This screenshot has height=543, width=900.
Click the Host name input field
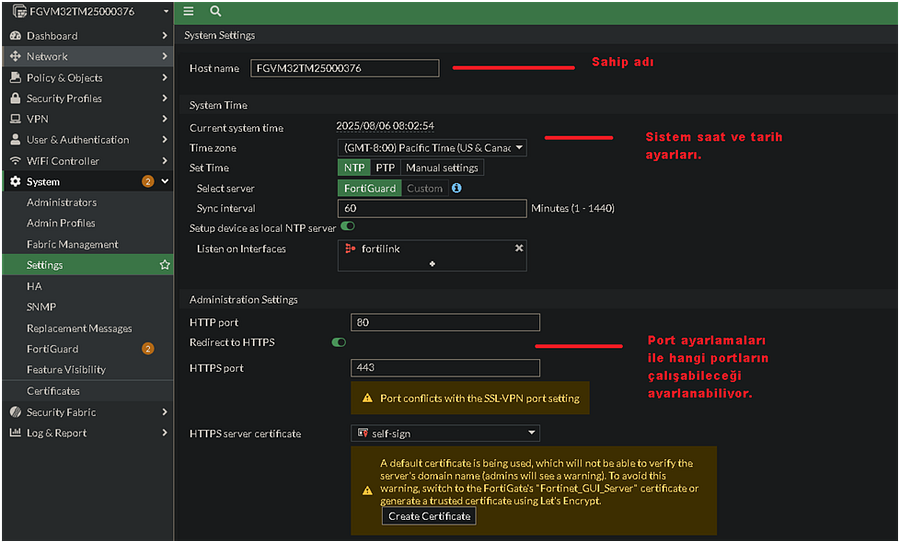tap(345, 68)
